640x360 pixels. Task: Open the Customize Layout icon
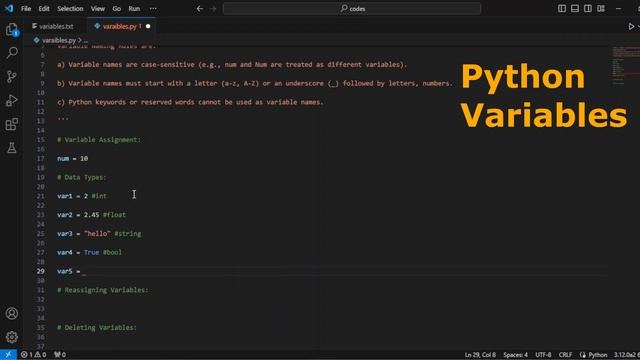[x=601, y=9]
